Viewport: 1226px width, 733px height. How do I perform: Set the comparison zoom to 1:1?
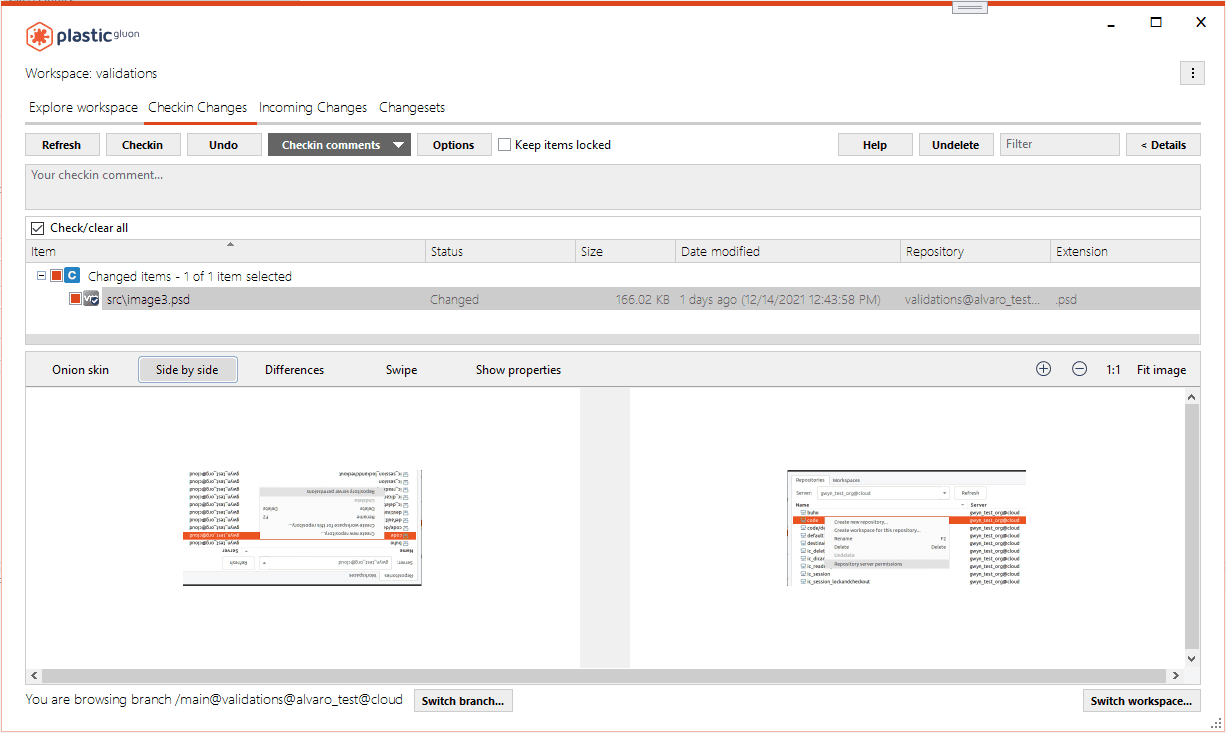[x=1113, y=369]
